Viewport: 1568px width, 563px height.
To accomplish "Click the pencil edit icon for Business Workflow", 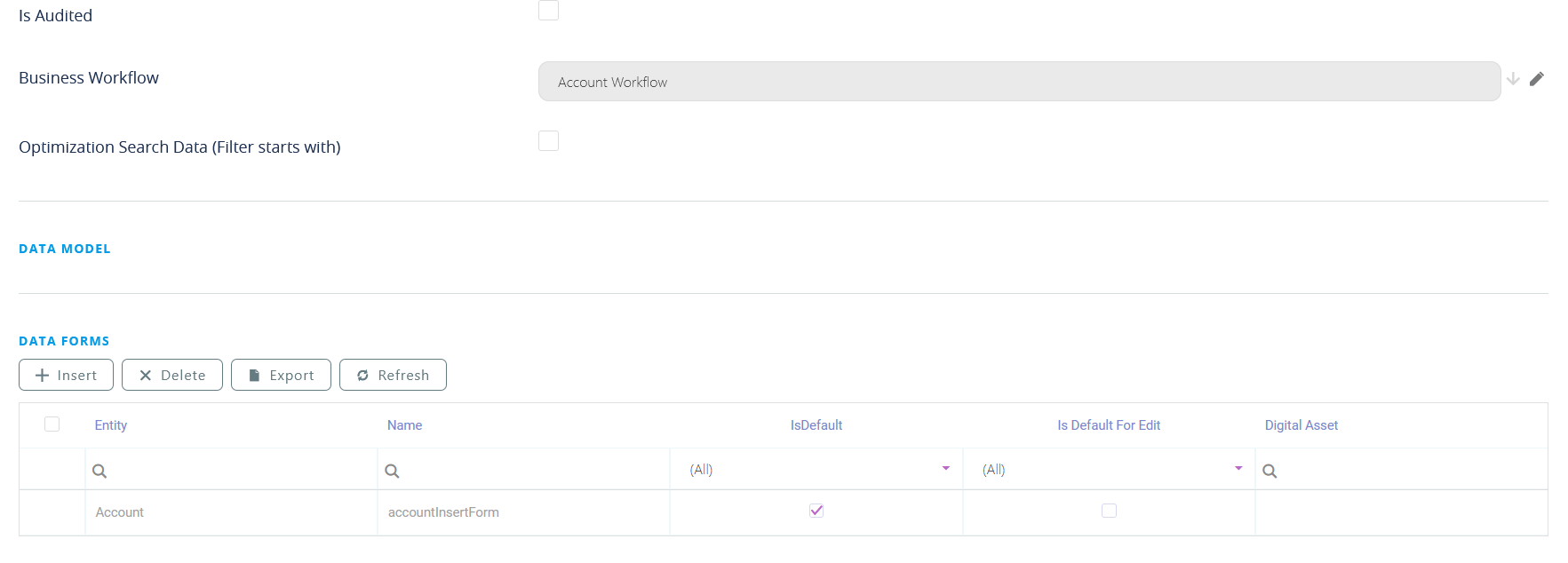I will pyautogui.click(x=1537, y=79).
